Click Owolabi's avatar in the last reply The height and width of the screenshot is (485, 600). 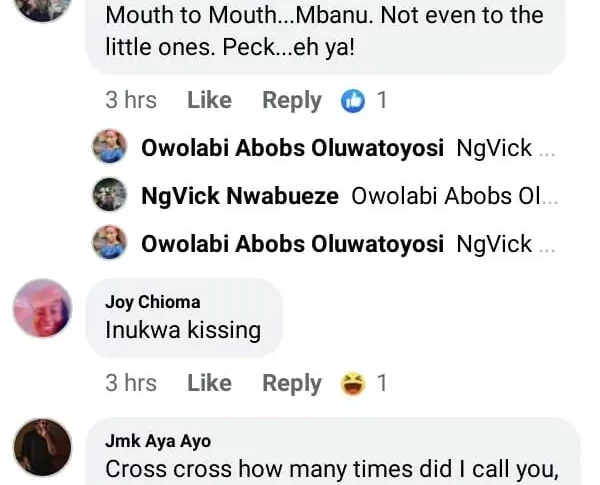[x=109, y=242]
